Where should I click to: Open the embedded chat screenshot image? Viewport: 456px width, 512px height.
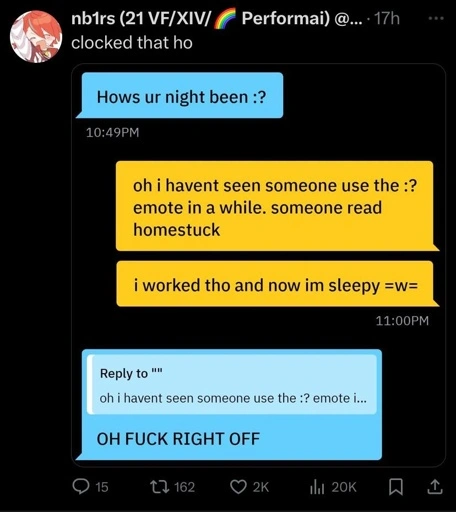[259, 265]
